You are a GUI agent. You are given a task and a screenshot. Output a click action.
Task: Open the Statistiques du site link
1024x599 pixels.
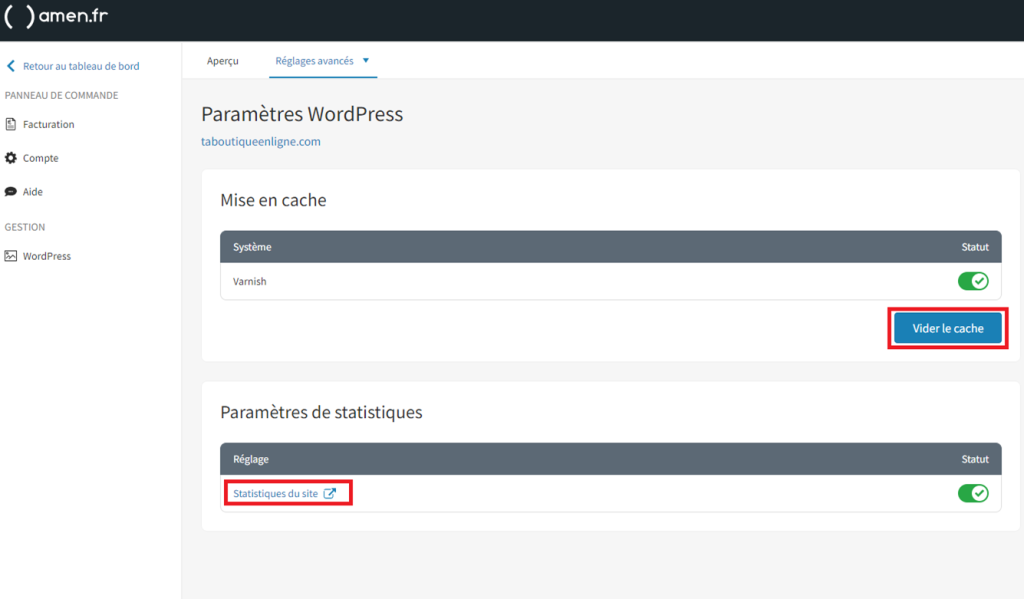[x=276, y=493]
